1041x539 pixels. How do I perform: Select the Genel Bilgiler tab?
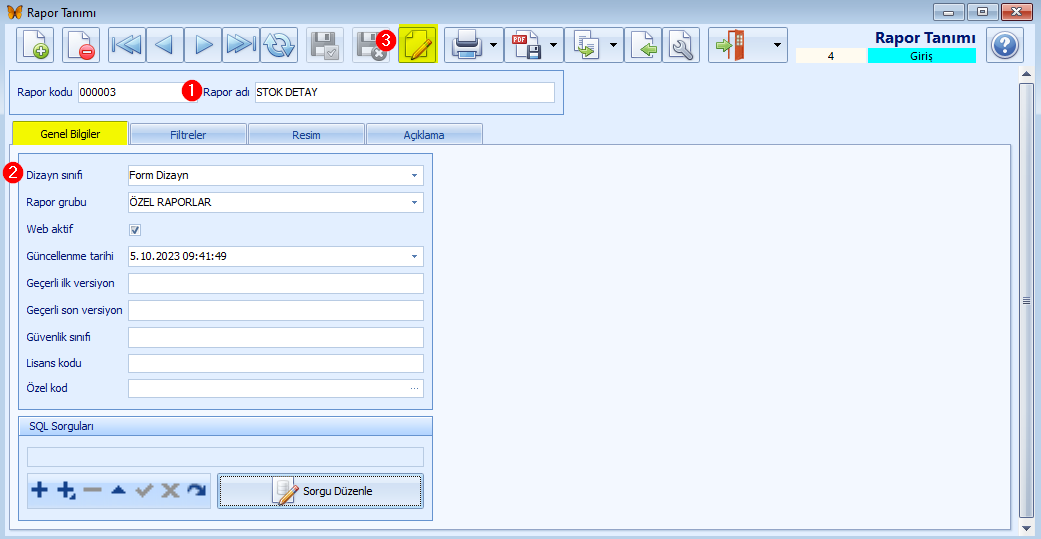(x=70, y=134)
